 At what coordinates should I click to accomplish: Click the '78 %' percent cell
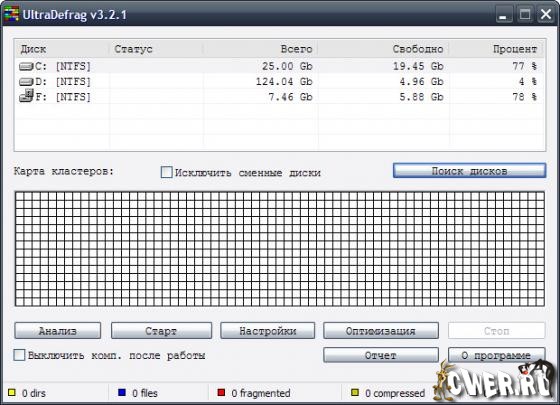525,97
